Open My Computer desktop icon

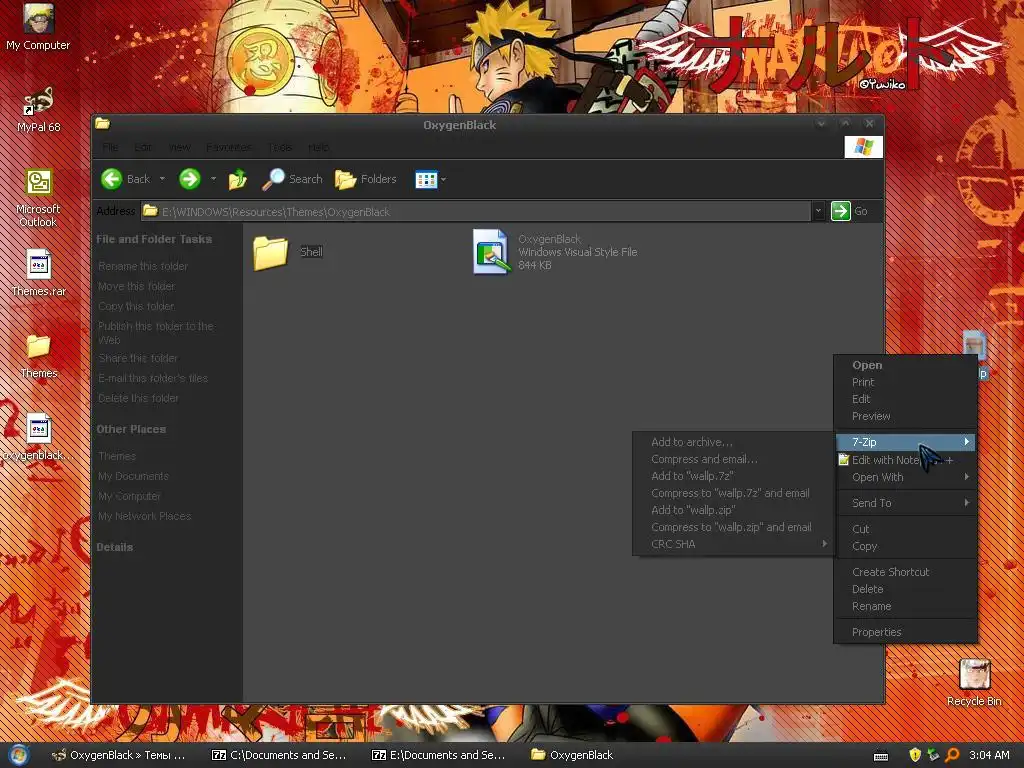(38, 26)
